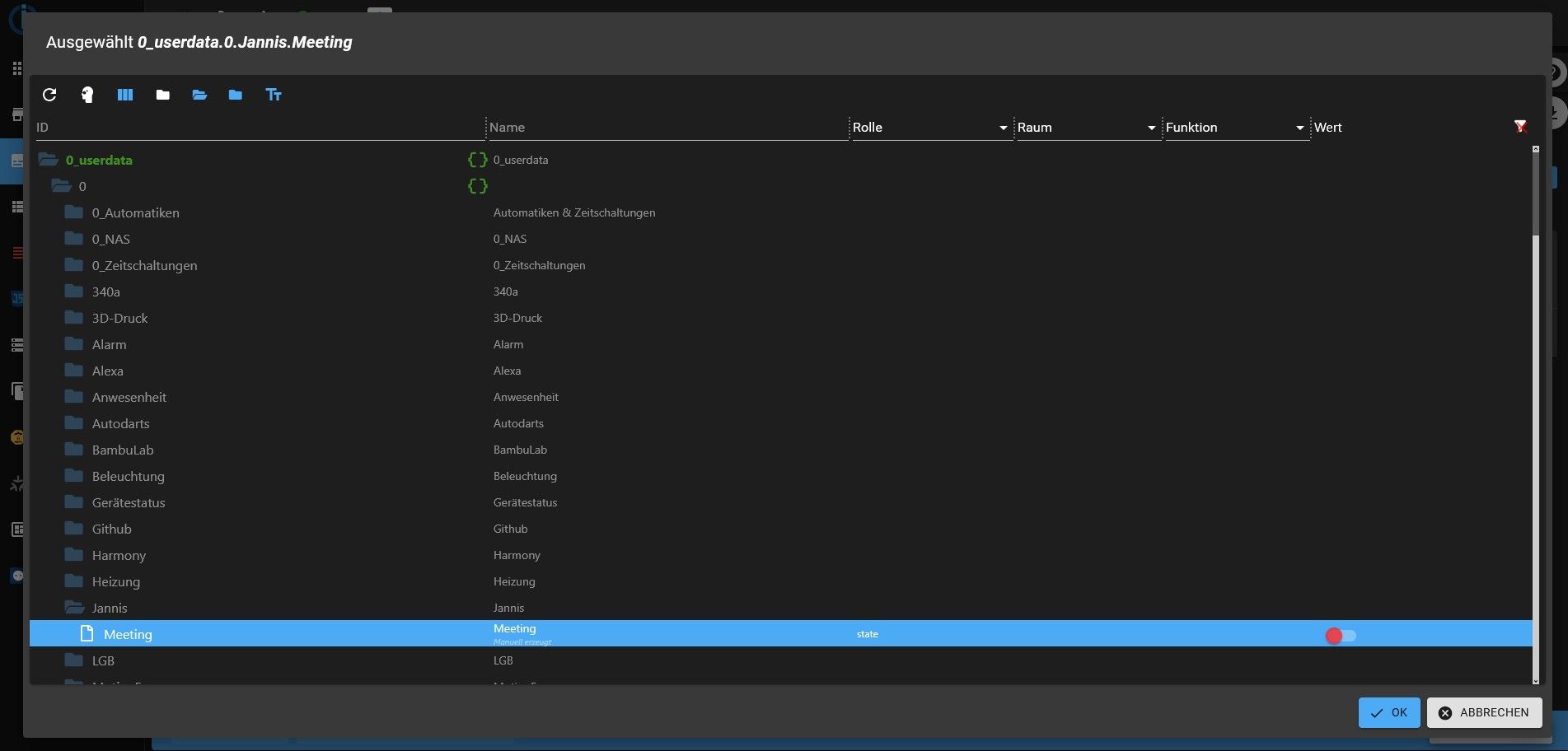Click the Meeting file icon
This screenshot has width=1568, height=751.
point(87,633)
